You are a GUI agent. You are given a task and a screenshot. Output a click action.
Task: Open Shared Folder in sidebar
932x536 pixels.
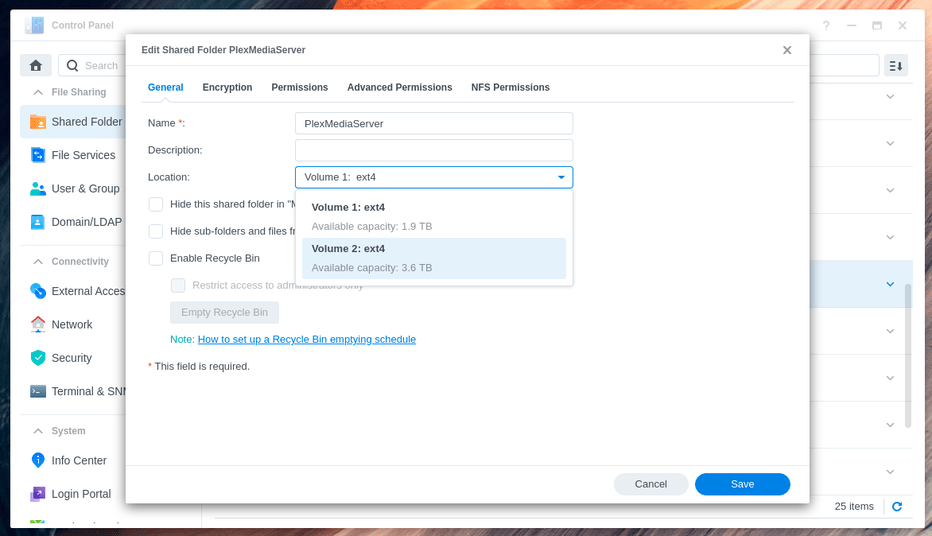pyautogui.click(x=74, y=122)
